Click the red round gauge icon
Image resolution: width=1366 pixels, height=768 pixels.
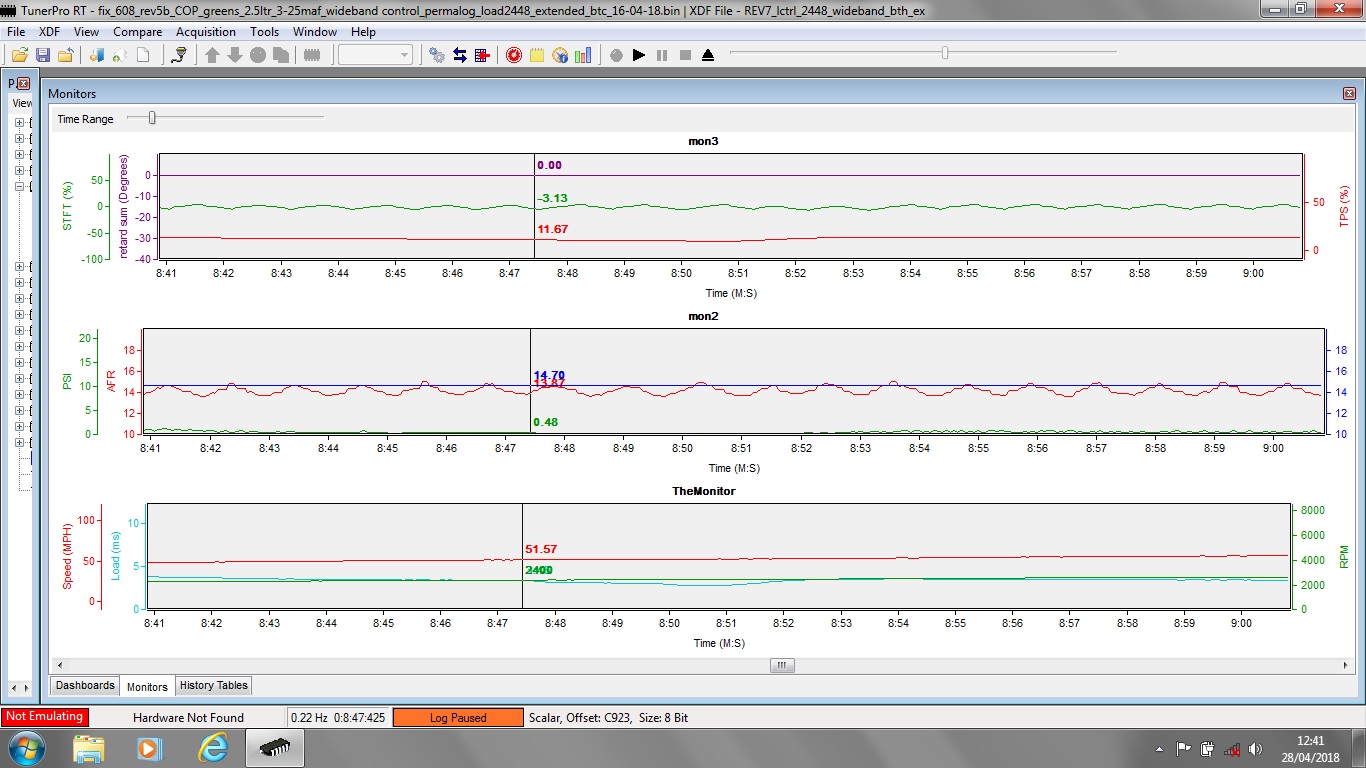point(514,55)
